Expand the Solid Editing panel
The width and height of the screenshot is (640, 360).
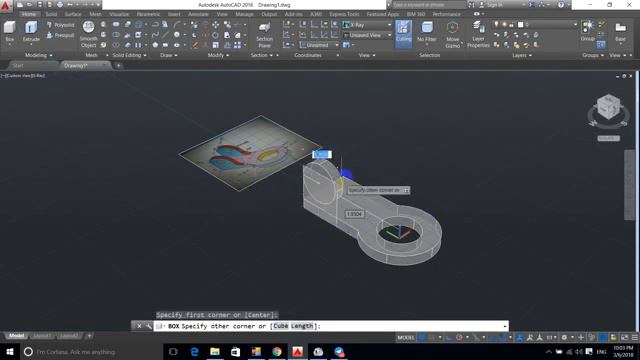[x=129, y=55]
